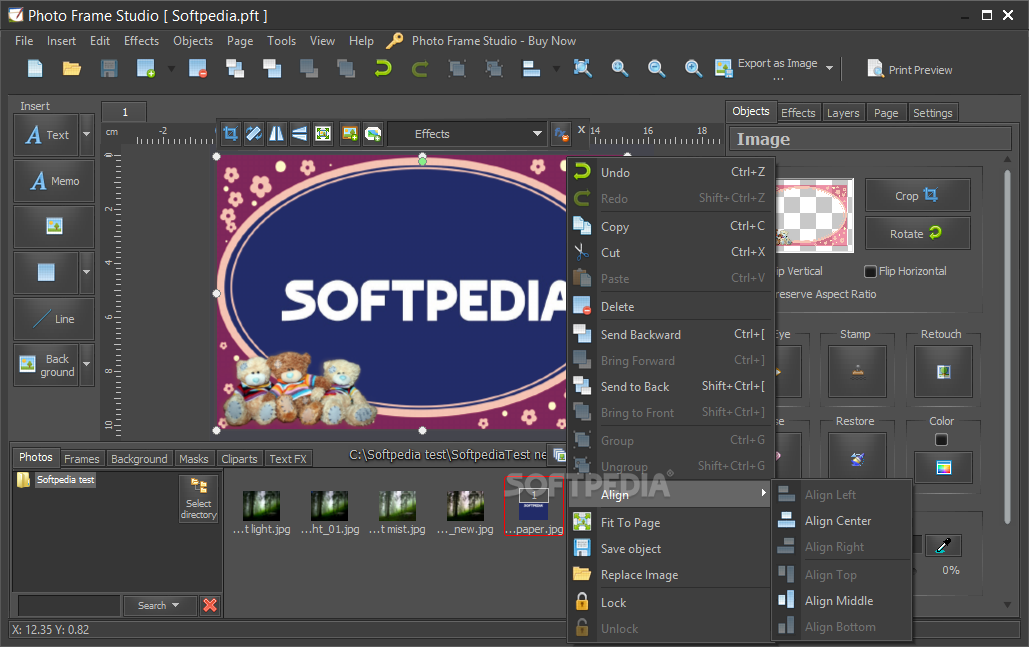Click the Insert Shape rectangle icon
This screenshot has height=647, width=1029.
(x=46, y=272)
